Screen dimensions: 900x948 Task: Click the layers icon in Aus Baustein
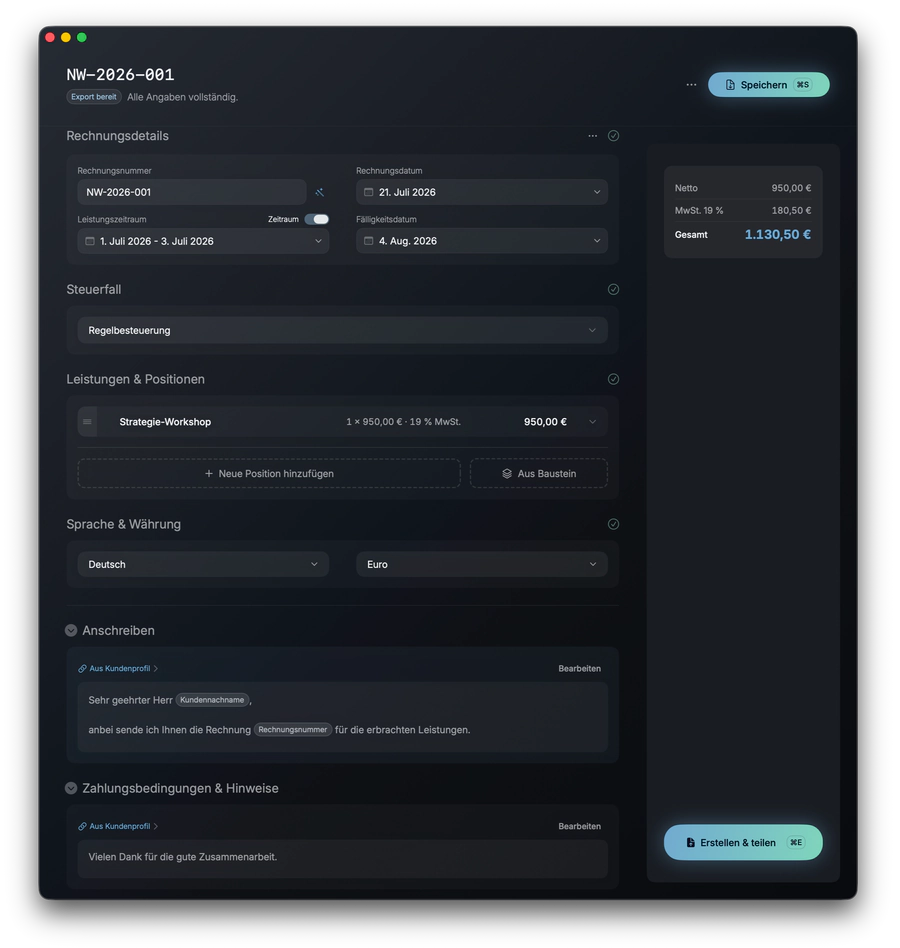[507, 473]
